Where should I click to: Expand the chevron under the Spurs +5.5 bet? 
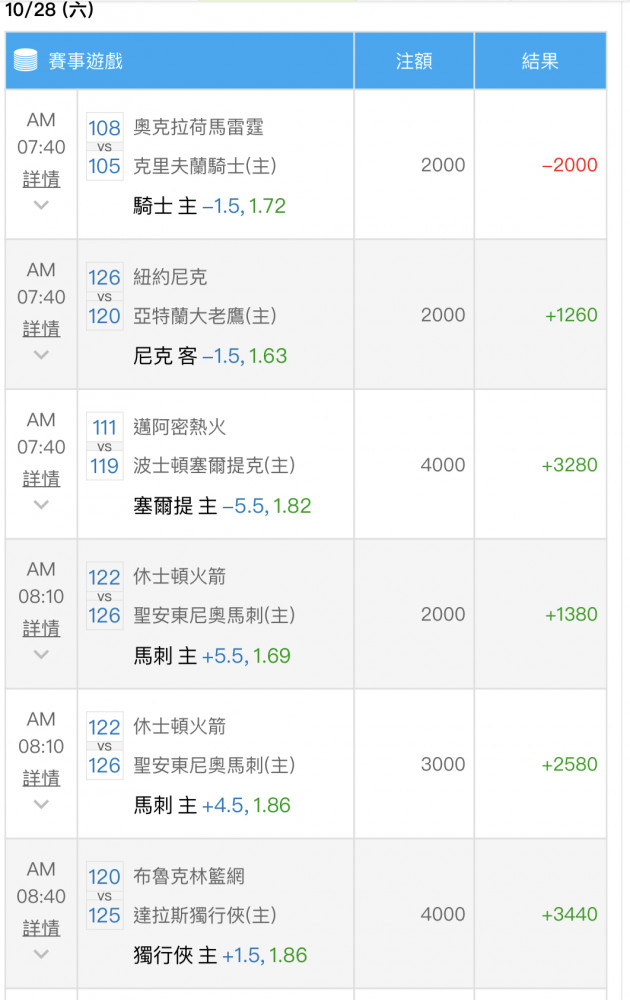[41, 655]
